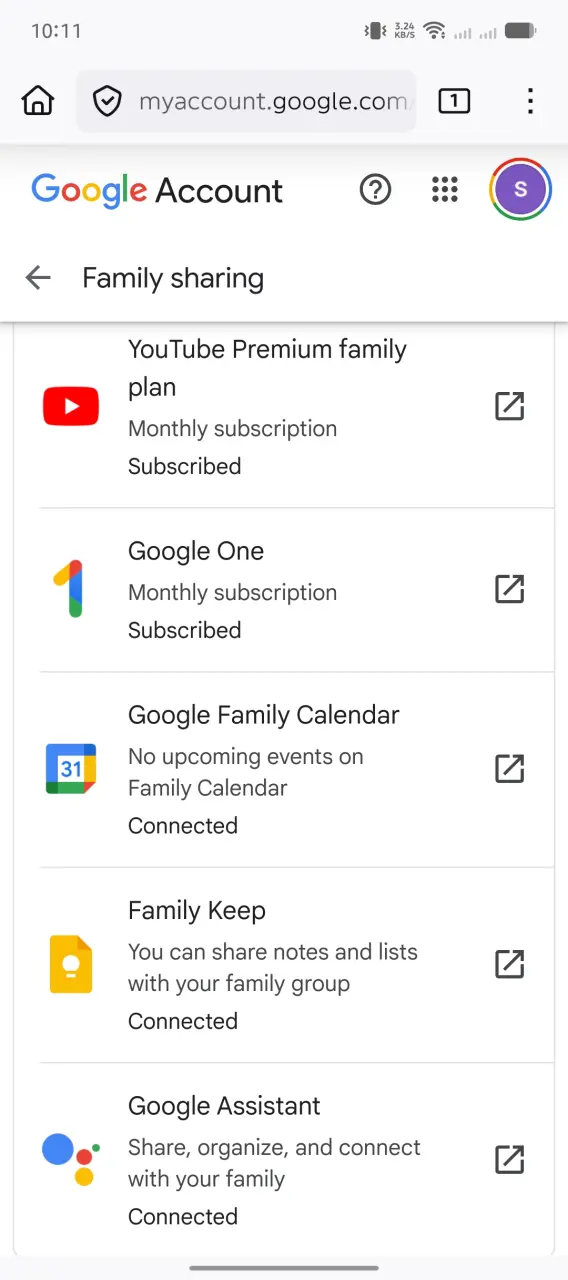This screenshot has width=568, height=1280.
Task: Tap the YouTube red play logo
Action: click(x=71, y=407)
